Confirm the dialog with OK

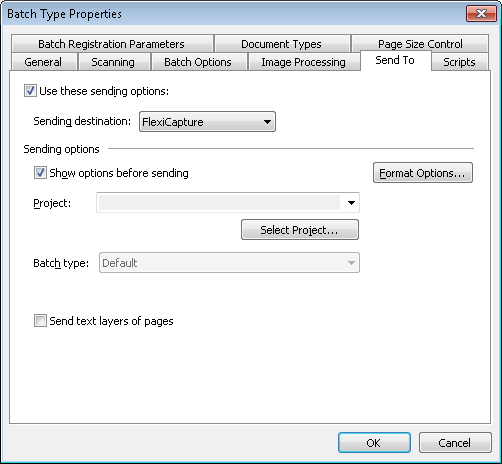coord(374,443)
